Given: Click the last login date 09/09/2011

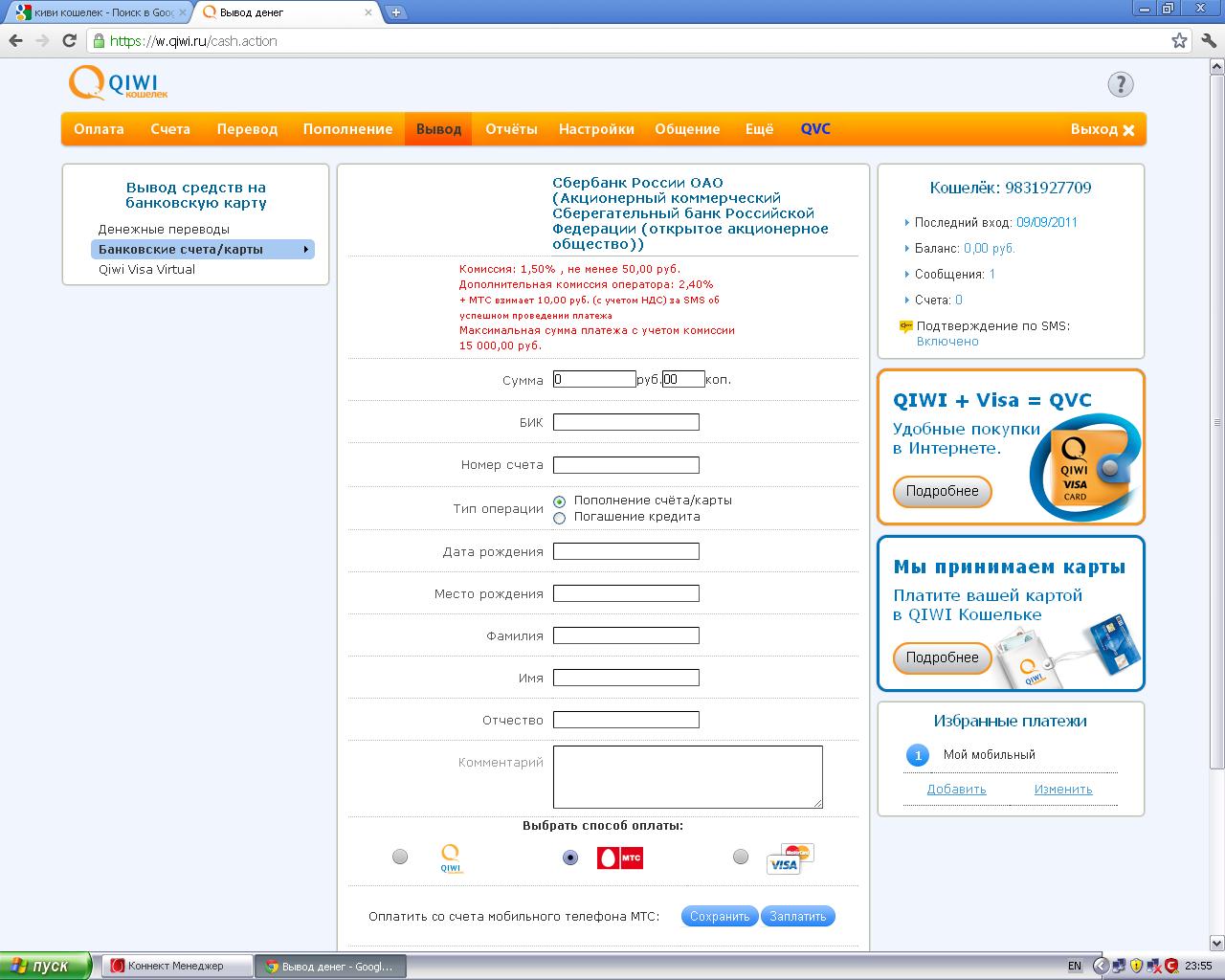Looking at the screenshot, I should point(1047,222).
